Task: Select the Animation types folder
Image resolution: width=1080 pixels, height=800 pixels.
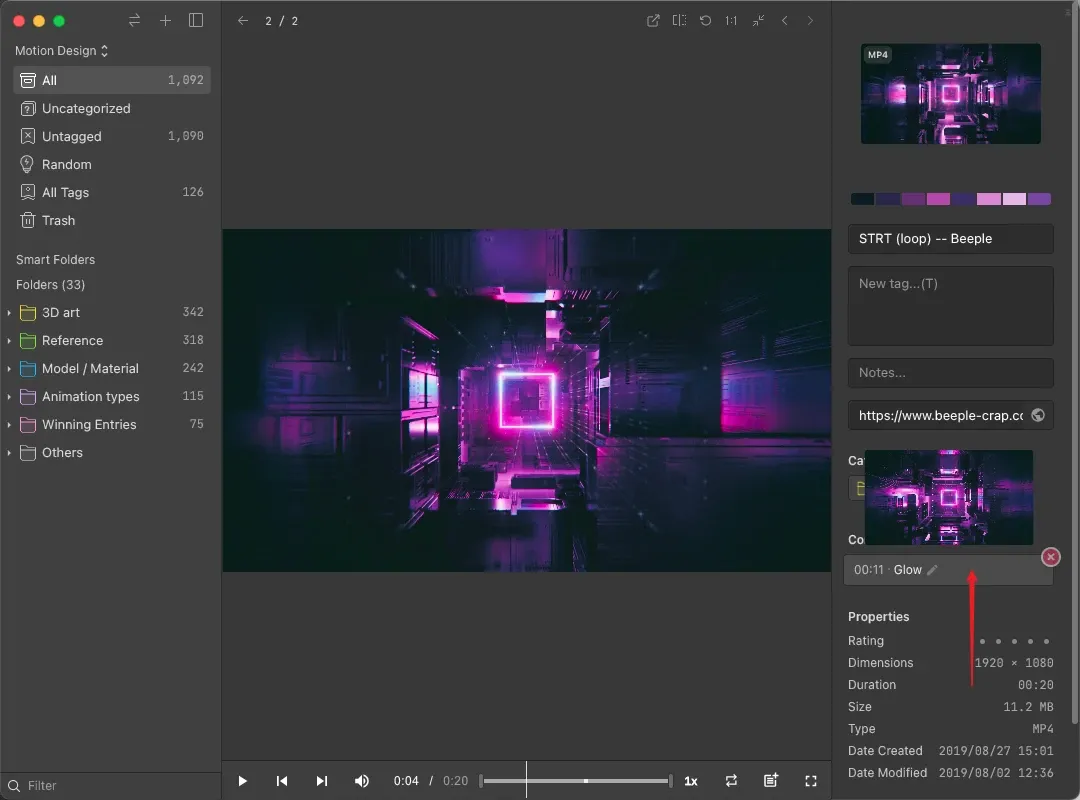Action: point(112,397)
